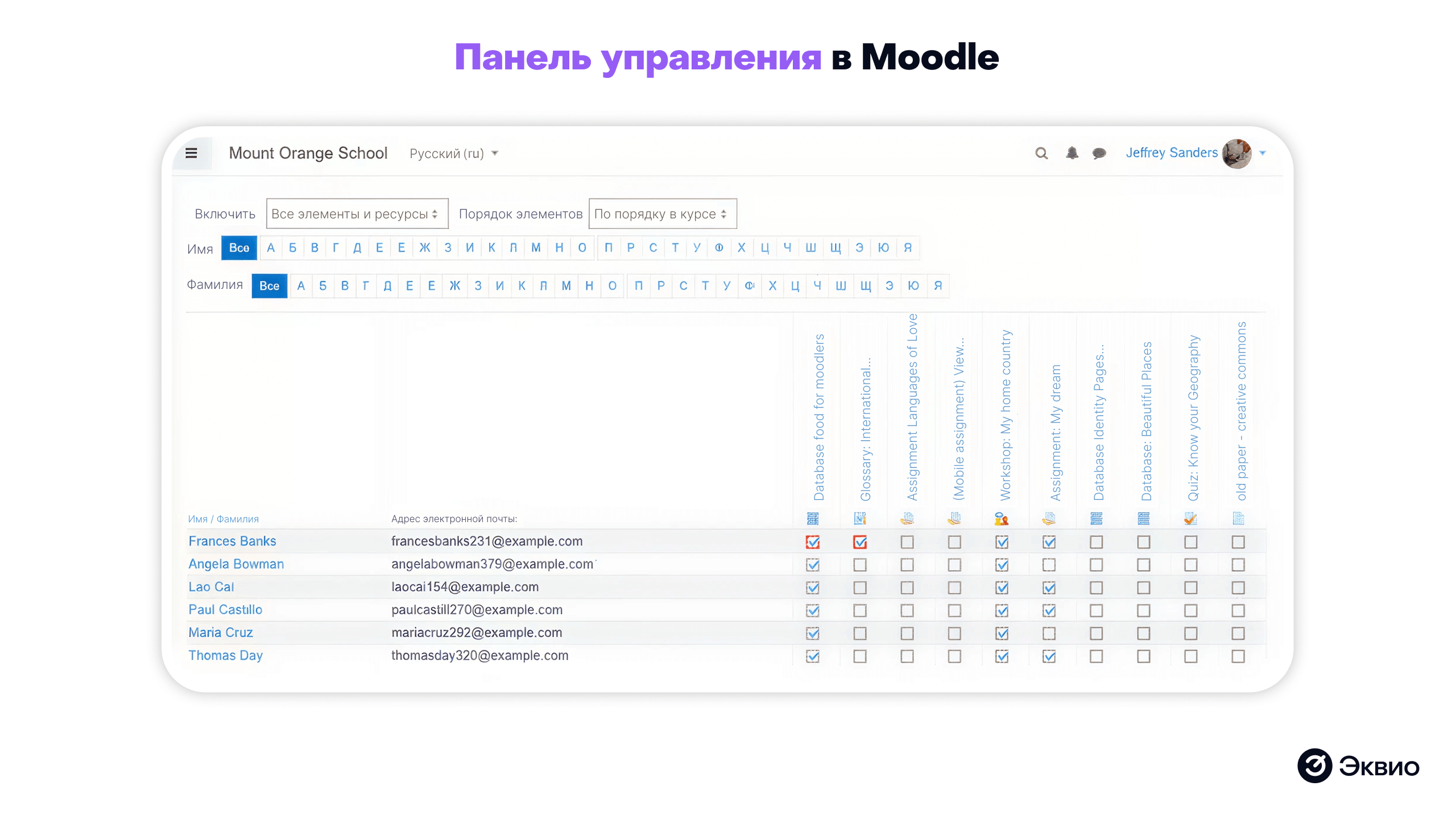Click the Glossary International column icon

coord(860,518)
